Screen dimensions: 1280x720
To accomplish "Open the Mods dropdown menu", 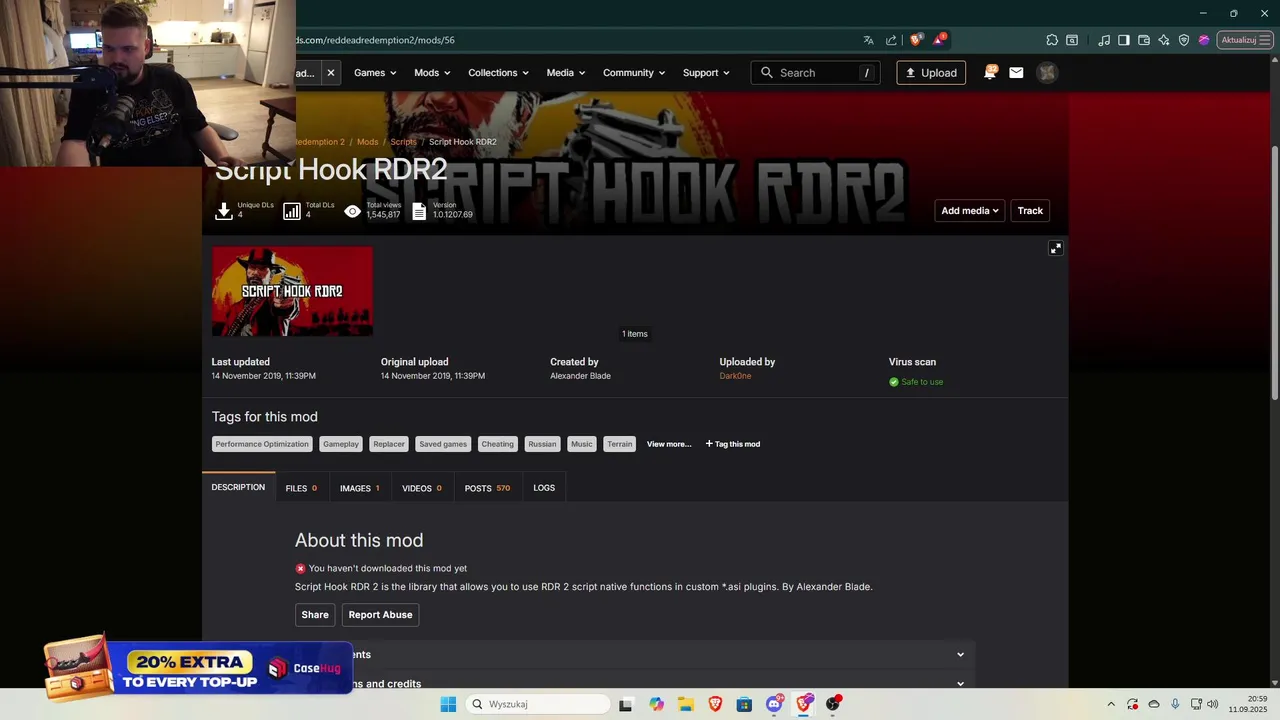I will pos(432,73).
